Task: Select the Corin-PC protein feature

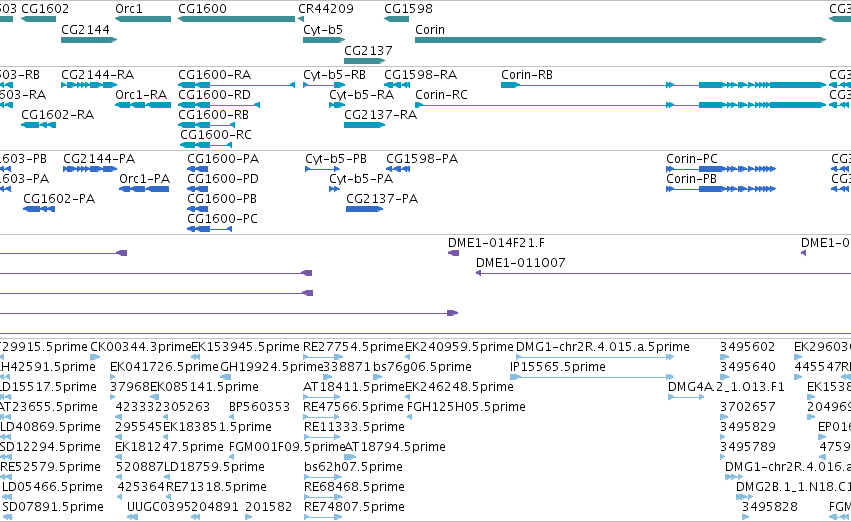Action: point(721,169)
